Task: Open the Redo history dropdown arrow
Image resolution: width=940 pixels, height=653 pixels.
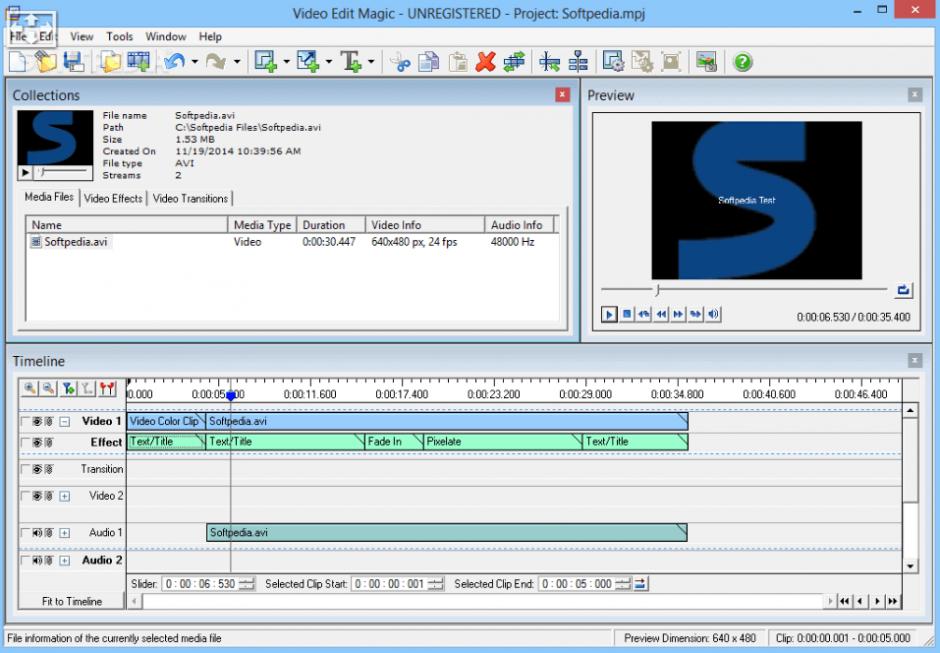Action: (x=237, y=62)
